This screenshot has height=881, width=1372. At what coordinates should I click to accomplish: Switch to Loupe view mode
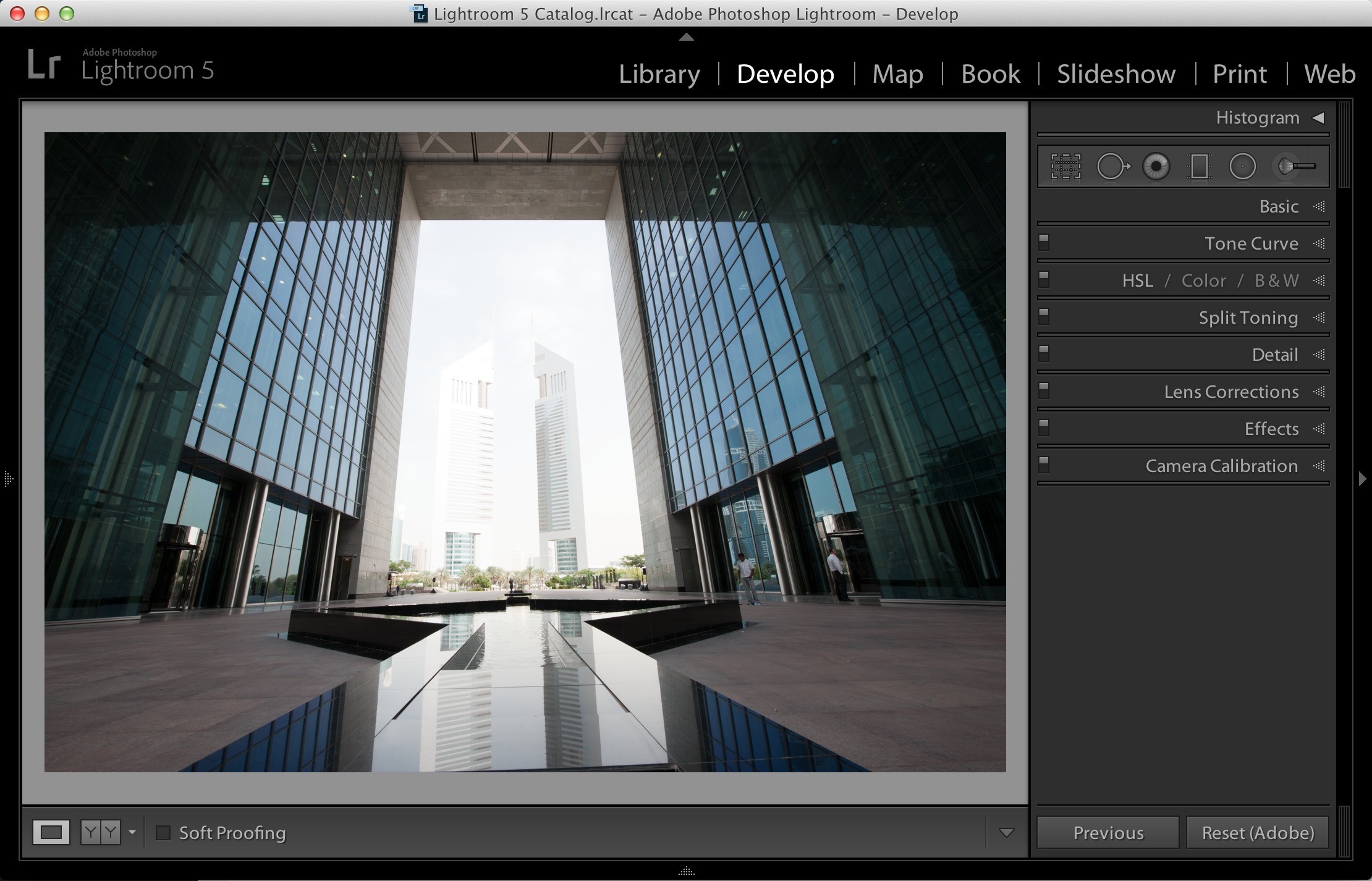51,833
